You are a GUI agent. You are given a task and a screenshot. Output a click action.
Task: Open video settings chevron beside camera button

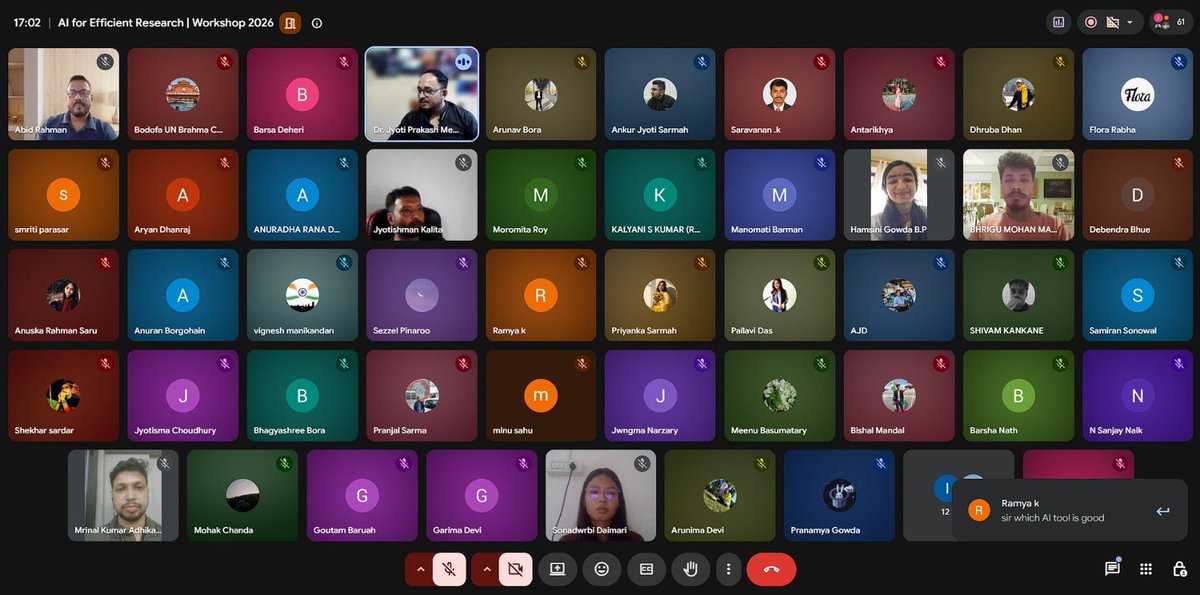[x=486, y=569]
